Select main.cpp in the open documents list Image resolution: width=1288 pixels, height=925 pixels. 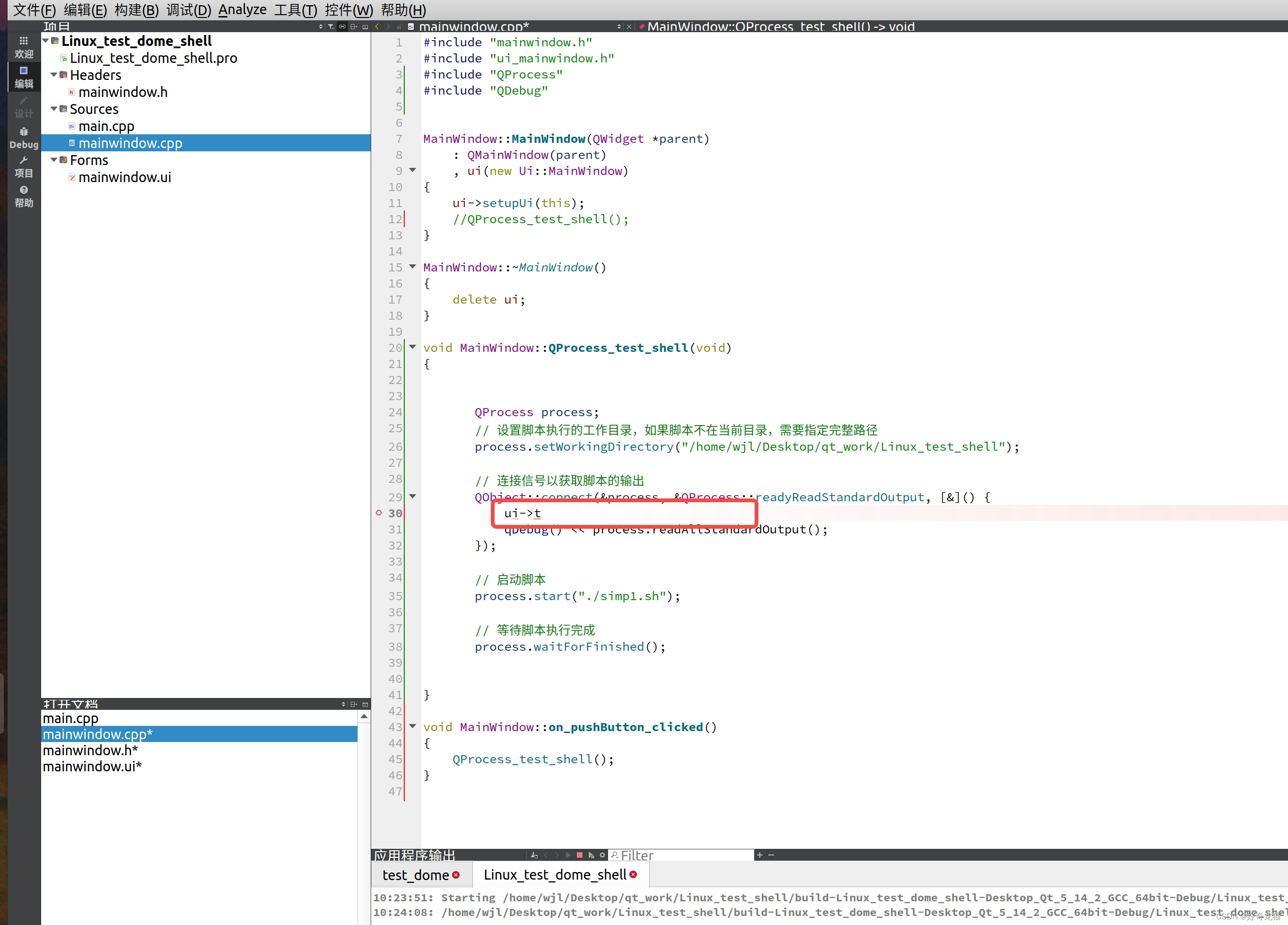[x=200, y=718]
